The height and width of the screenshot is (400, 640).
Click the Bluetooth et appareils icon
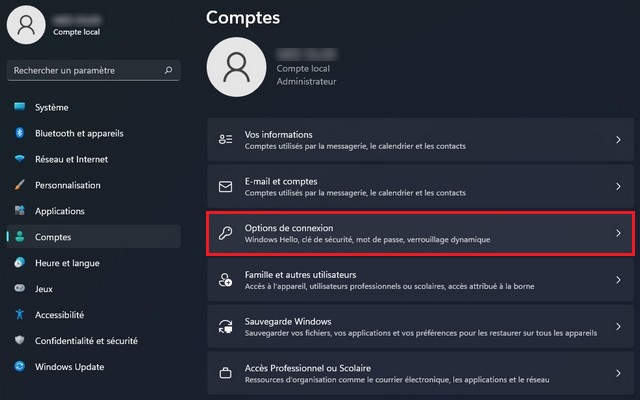[x=19, y=133]
